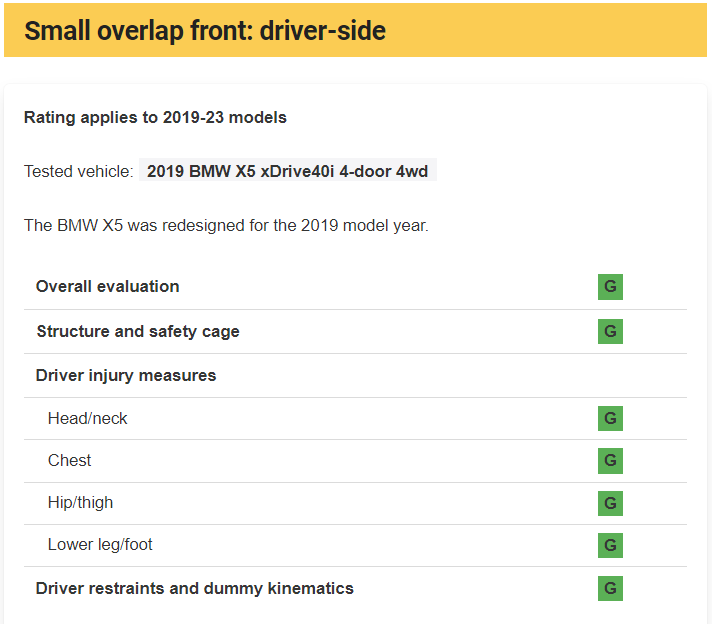Click the Structure and safety cage G badge
Image resolution: width=712 pixels, height=624 pixels.
(x=610, y=331)
